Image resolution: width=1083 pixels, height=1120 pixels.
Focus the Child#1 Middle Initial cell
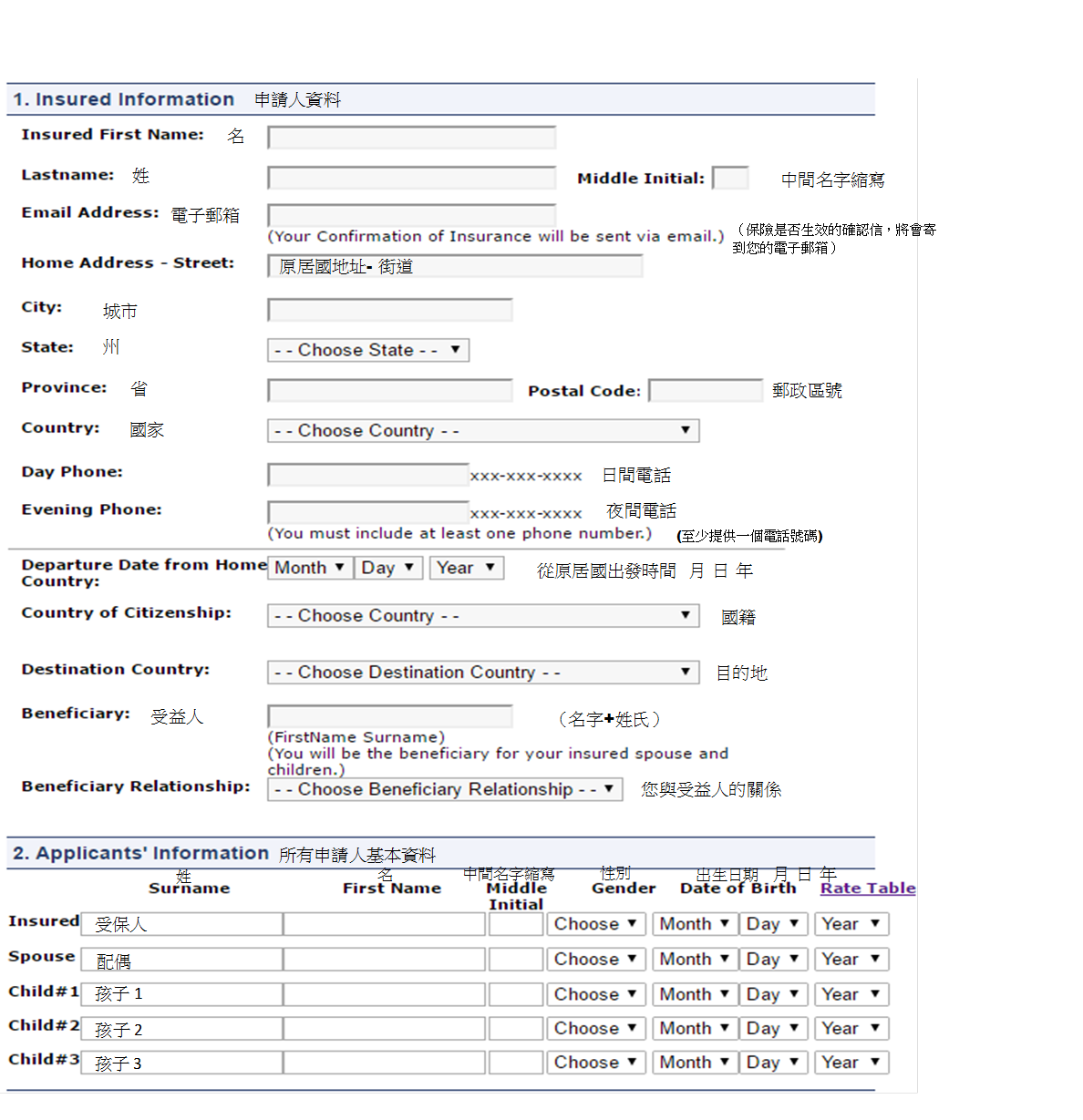pos(516,994)
